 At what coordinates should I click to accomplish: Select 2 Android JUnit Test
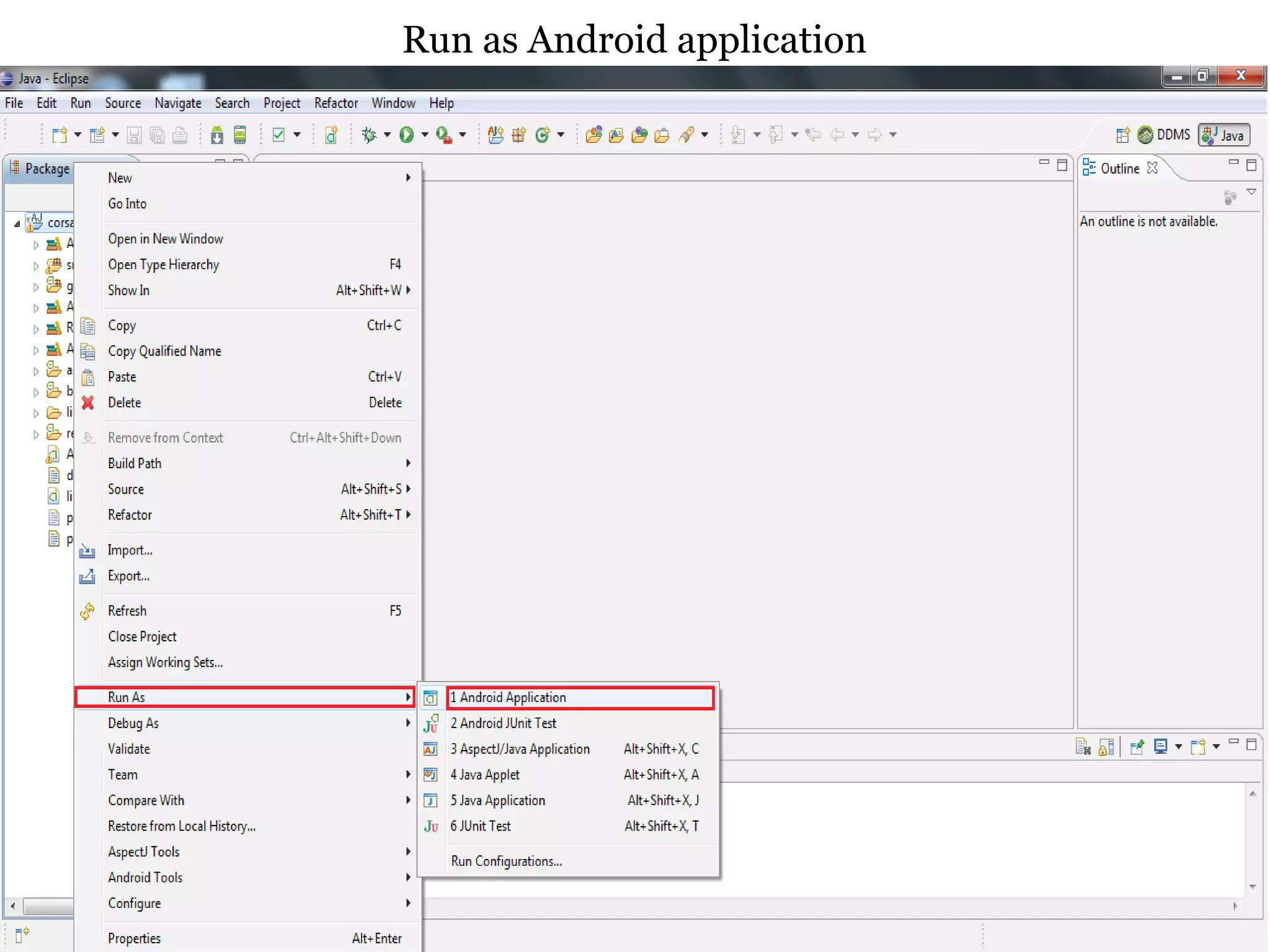click(x=569, y=723)
